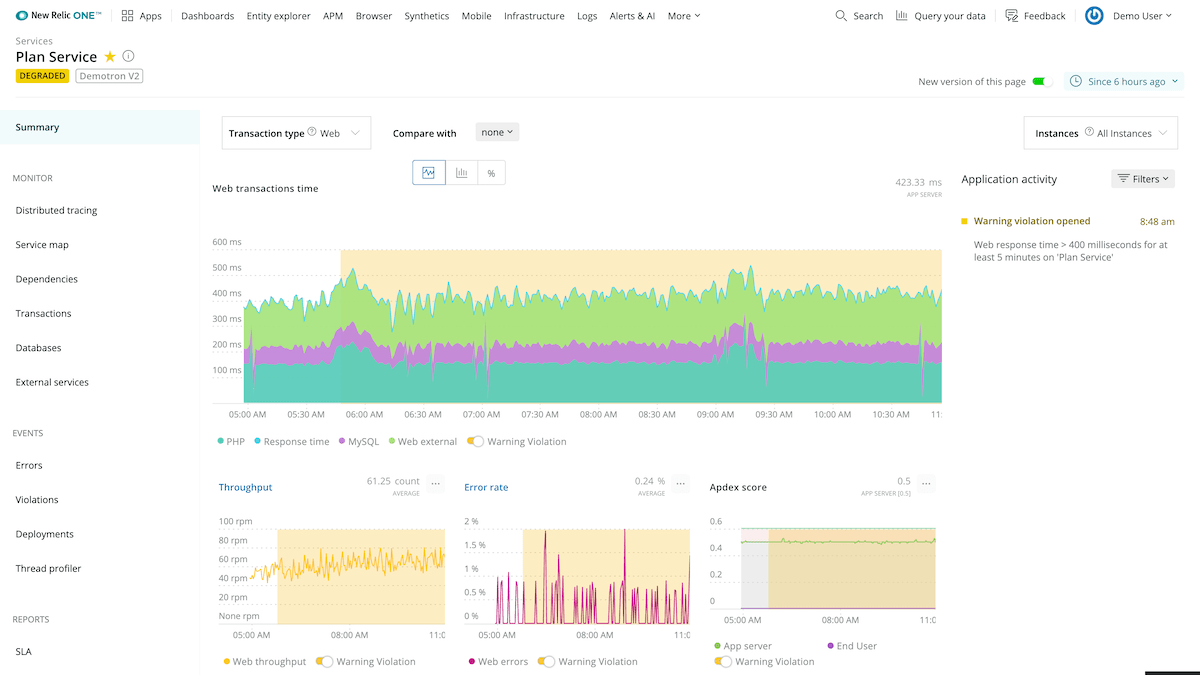Open Violations in the sidebar
Screen dimensions: 1200x675
[x=37, y=499]
